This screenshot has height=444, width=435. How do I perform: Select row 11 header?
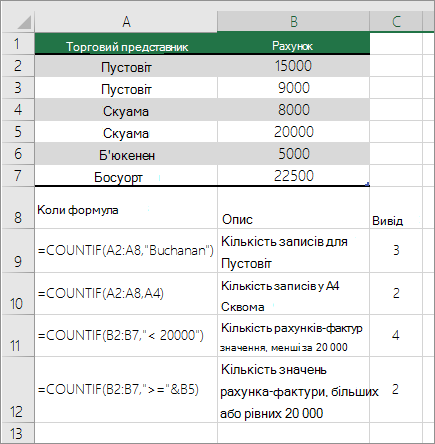[x=18, y=336]
